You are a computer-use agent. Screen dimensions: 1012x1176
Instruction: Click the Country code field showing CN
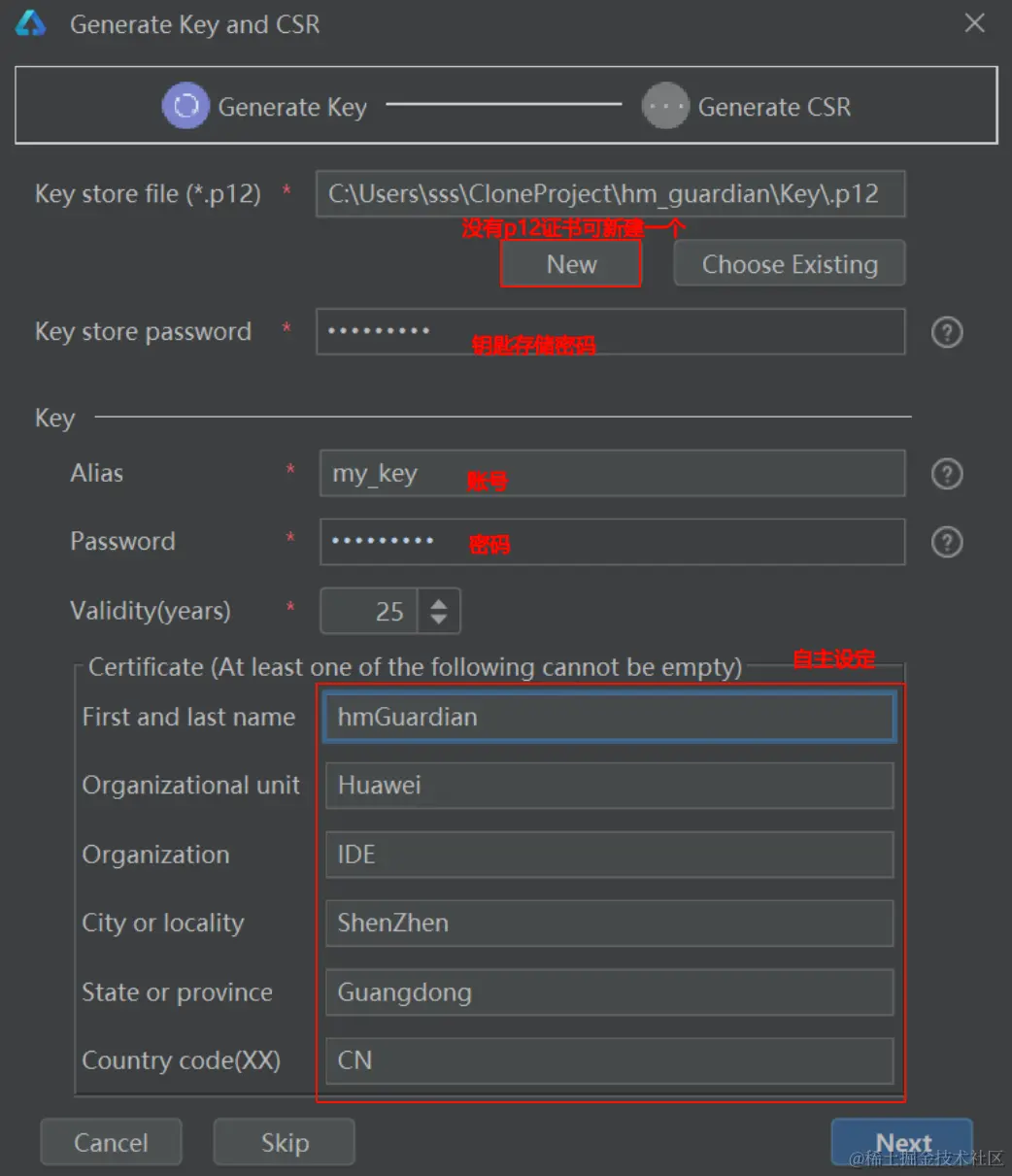click(609, 1060)
